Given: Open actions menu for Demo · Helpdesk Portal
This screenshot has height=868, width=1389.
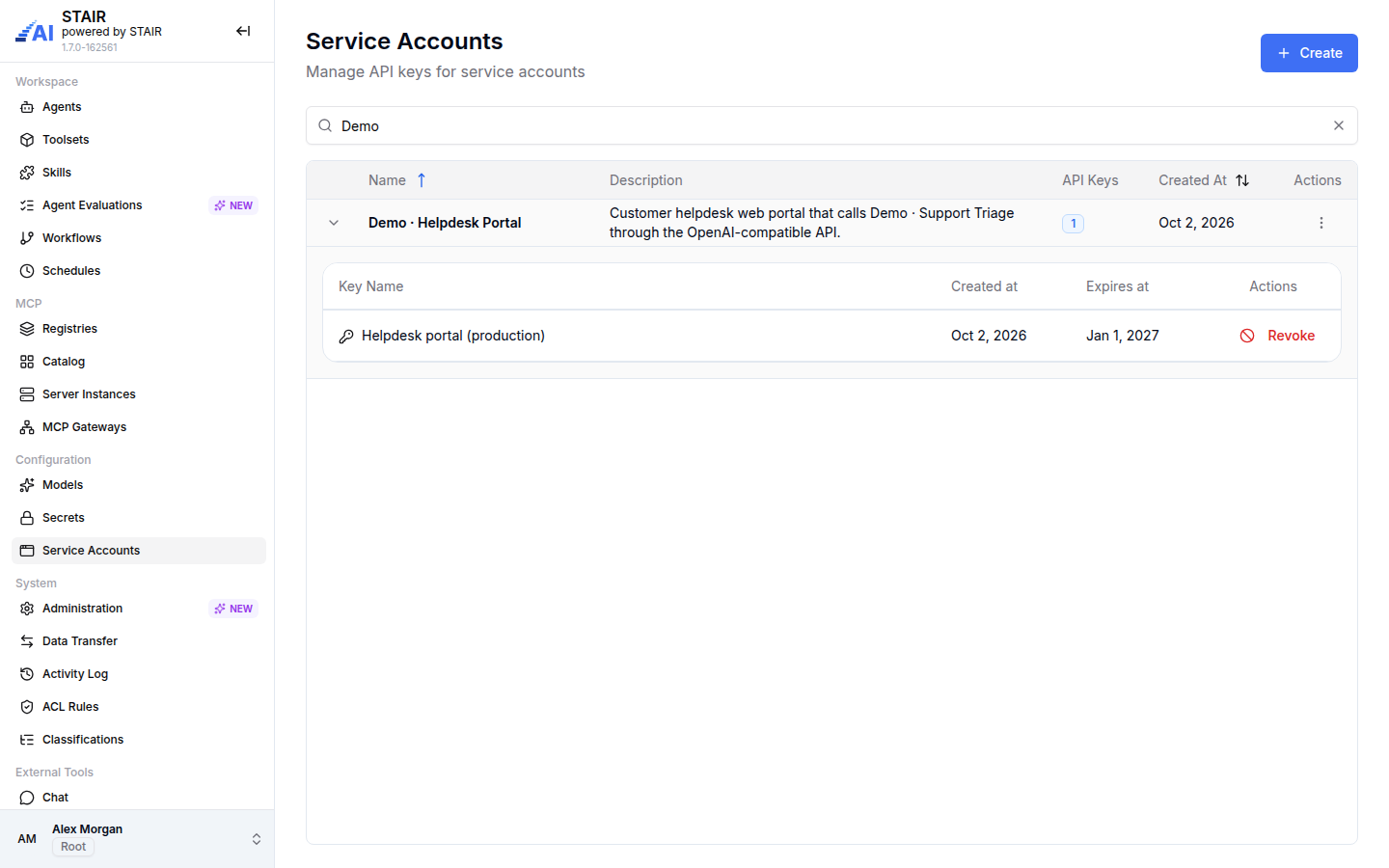Looking at the screenshot, I should pyautogui.click(x=1321, y=223).
